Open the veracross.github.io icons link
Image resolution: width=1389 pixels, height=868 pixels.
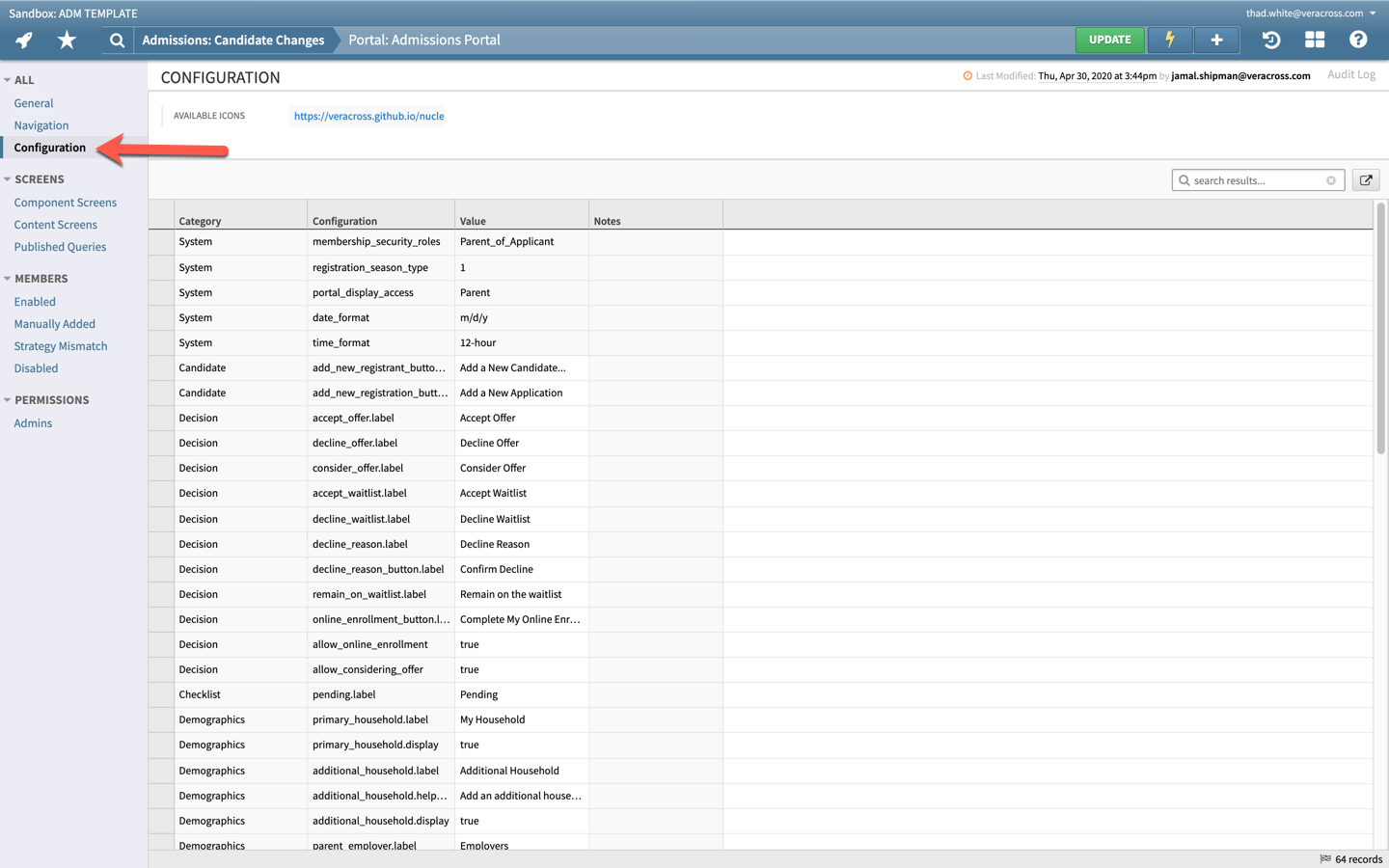pos(368,116)
